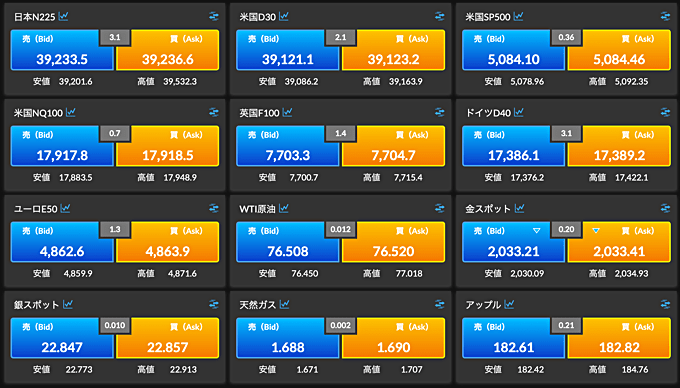This screenshot has height=388, width=680.
Task: Sell 天然ガス at Bid 1.688
Action: tap(288, 338)
